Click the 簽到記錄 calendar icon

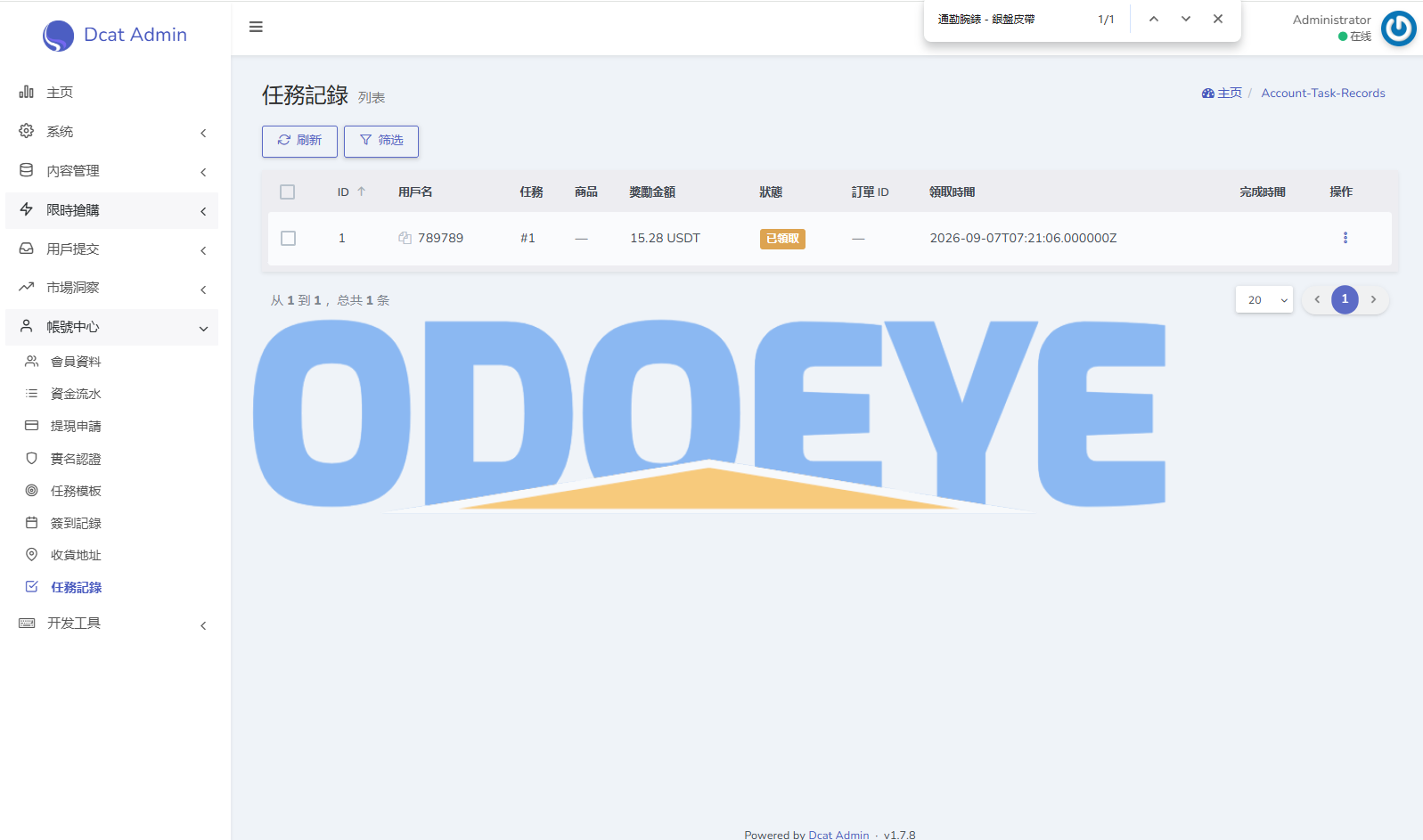32,523
